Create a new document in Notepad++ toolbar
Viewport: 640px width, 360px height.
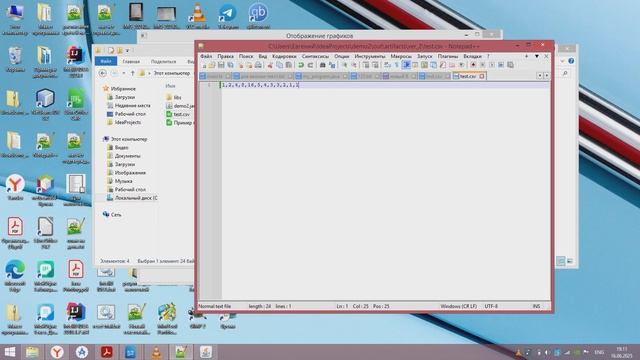coord(204,65)
